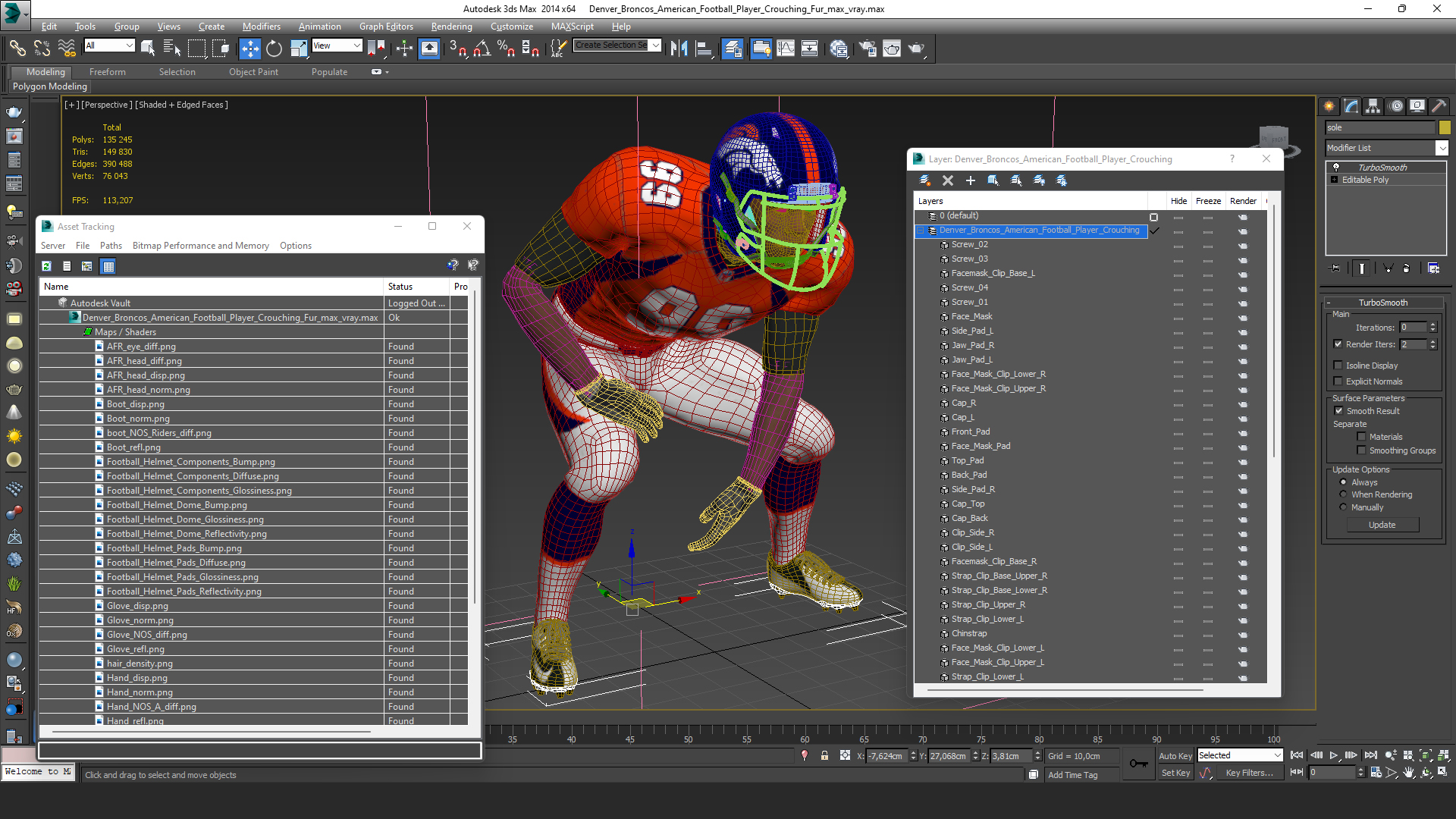1456x819 pixels.
Task: Activate Select and Move tool
Action: (x=249, y=49)
